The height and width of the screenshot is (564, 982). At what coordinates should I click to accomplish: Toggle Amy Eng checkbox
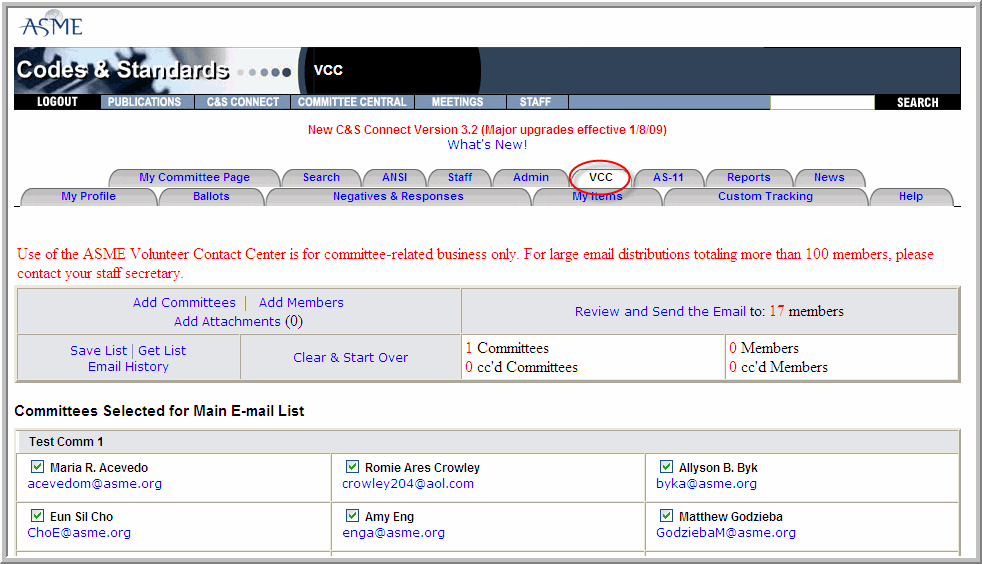click(353, 516)
